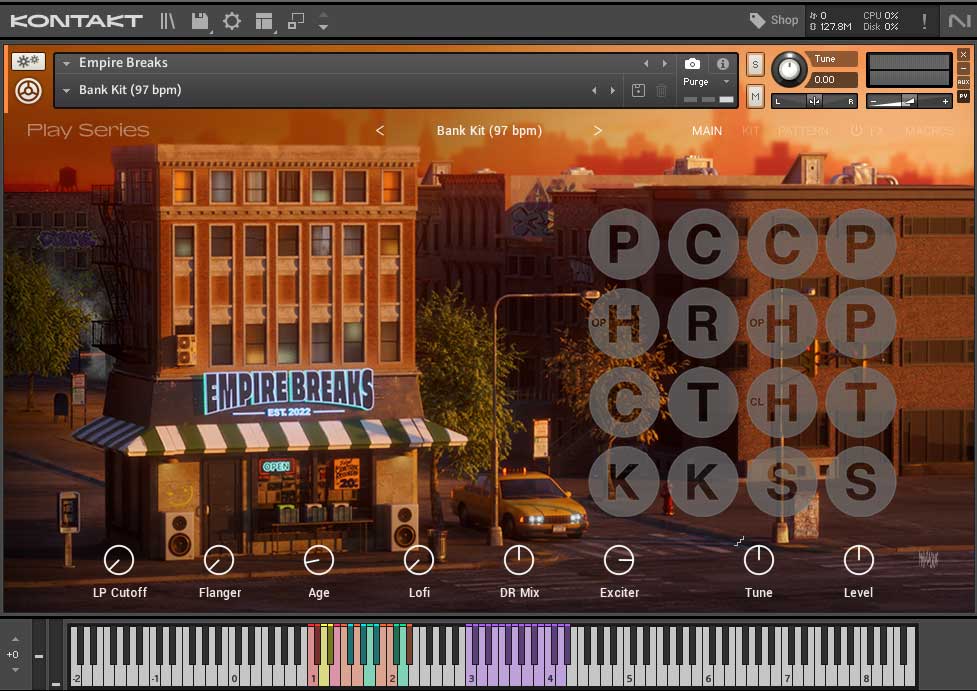Click the Age knob
Screen dimensions: 977x691
[x=319, y=560]
